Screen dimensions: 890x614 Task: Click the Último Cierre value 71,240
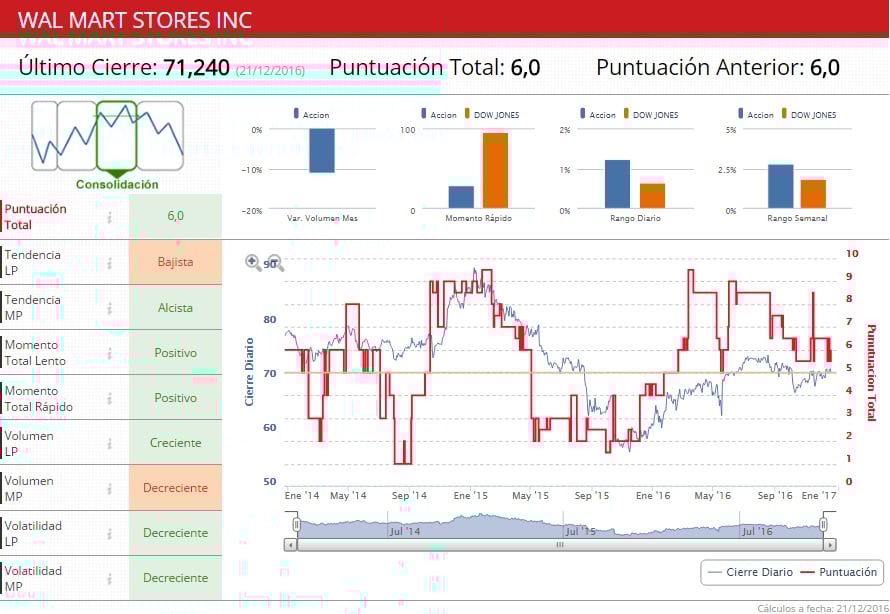click(196, 68)
